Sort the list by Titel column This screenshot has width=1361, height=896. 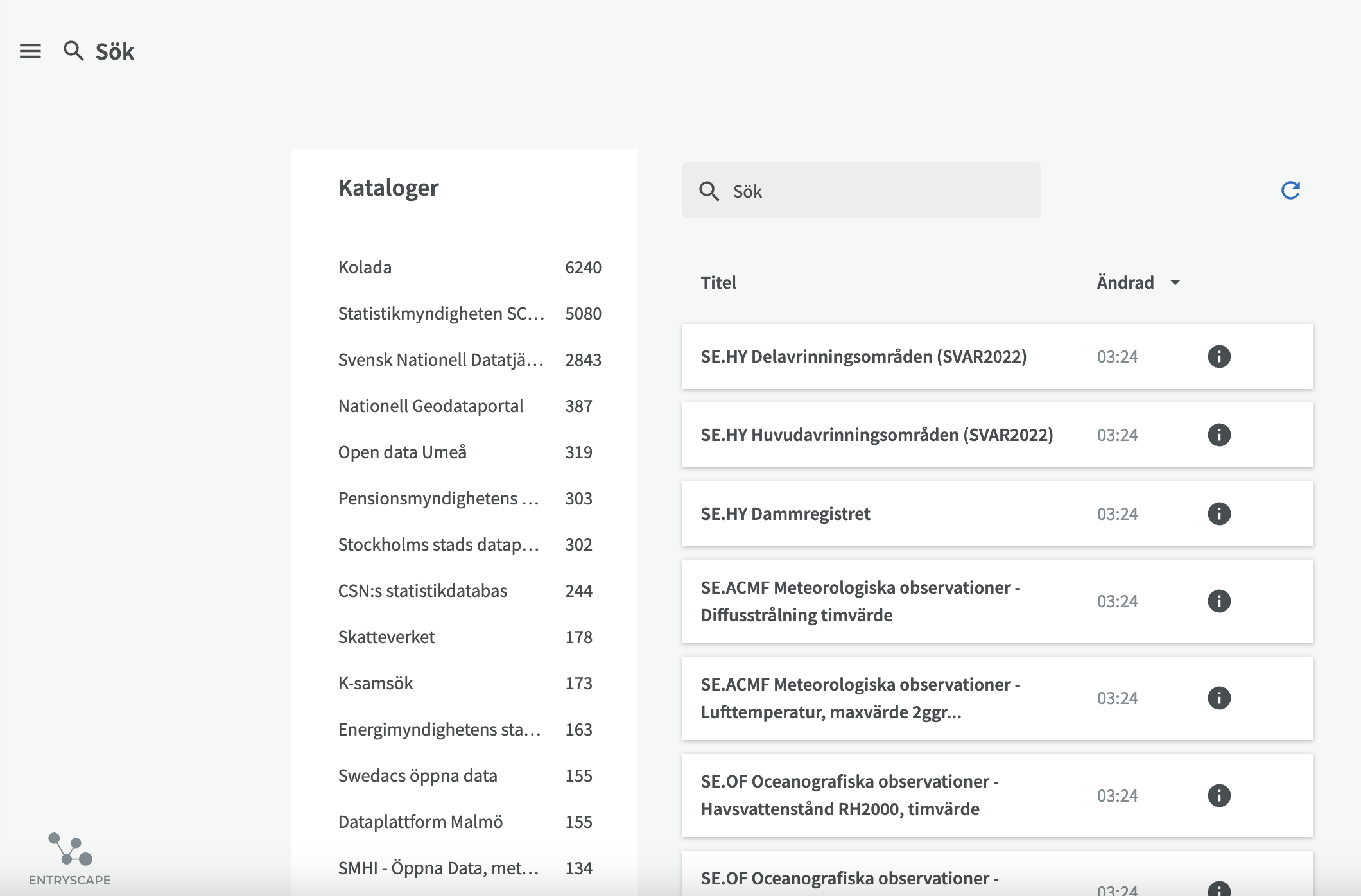pyautogui.click(x=718, y=282)
